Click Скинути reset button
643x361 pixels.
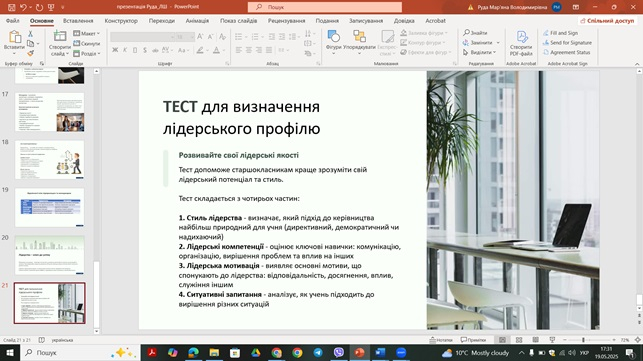(87, 43)
